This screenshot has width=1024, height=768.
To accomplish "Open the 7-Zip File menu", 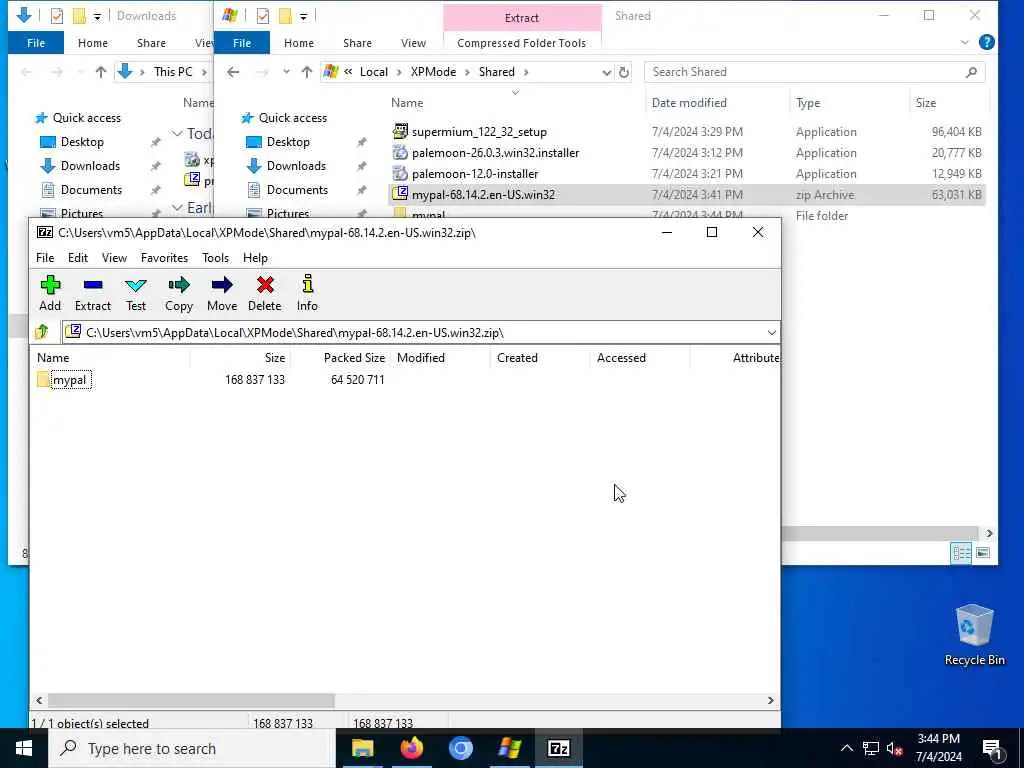I will click(x=45, y=258).
